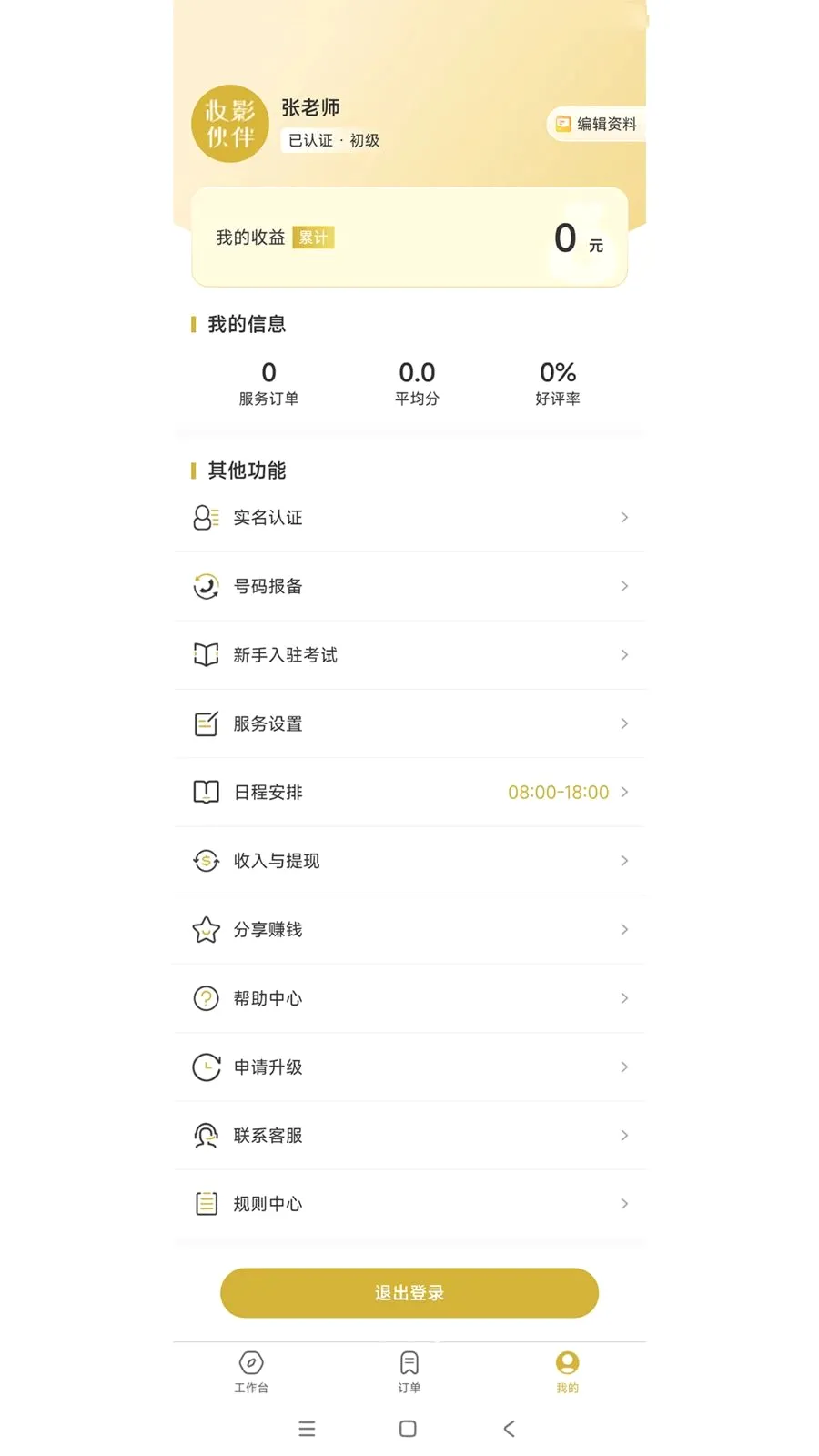Tap the 申请升级 clock icon

pyautogui.click(x=207, y=1067)
